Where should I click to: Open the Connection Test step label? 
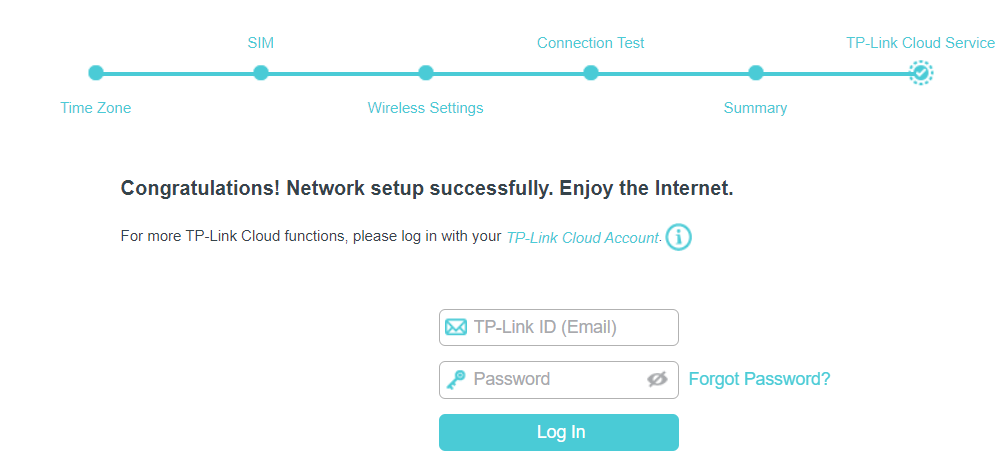(x=591, y=43)
